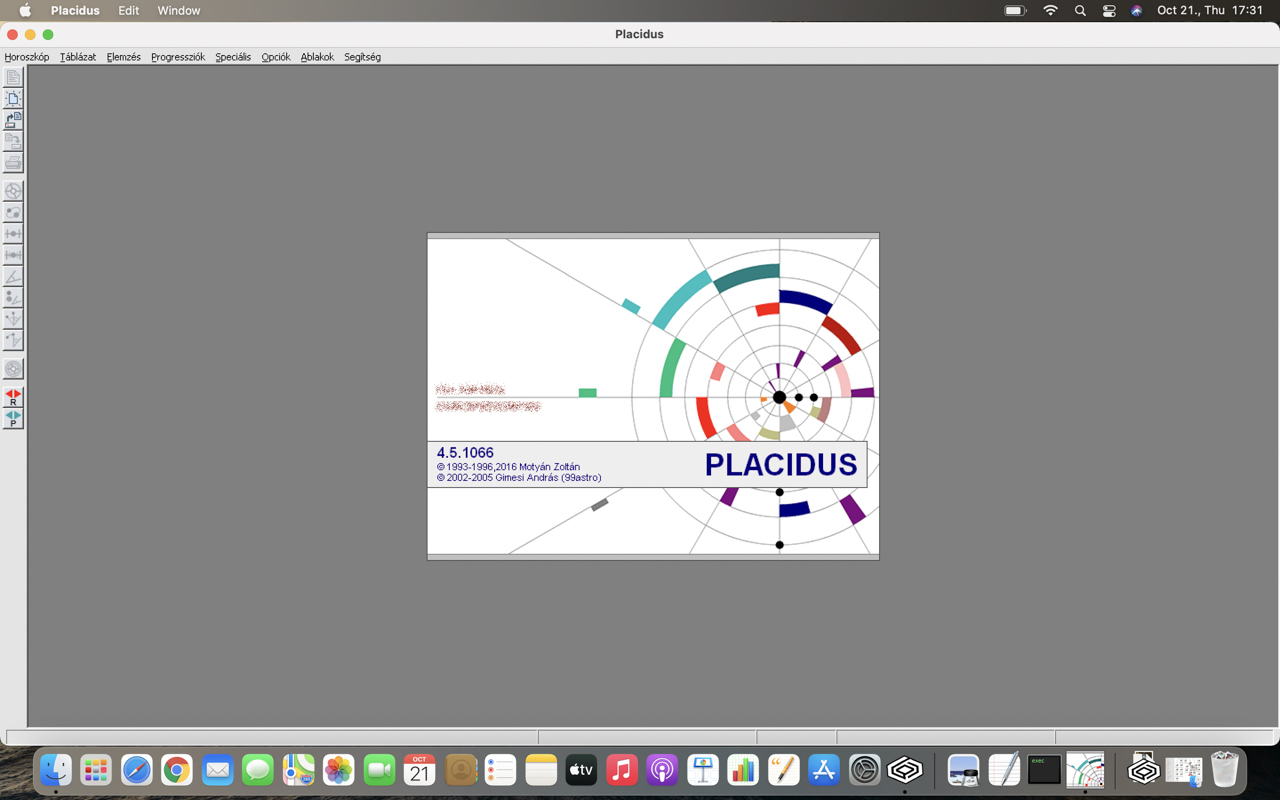Open Control Center from the menu bar

tap(1109, 10)
